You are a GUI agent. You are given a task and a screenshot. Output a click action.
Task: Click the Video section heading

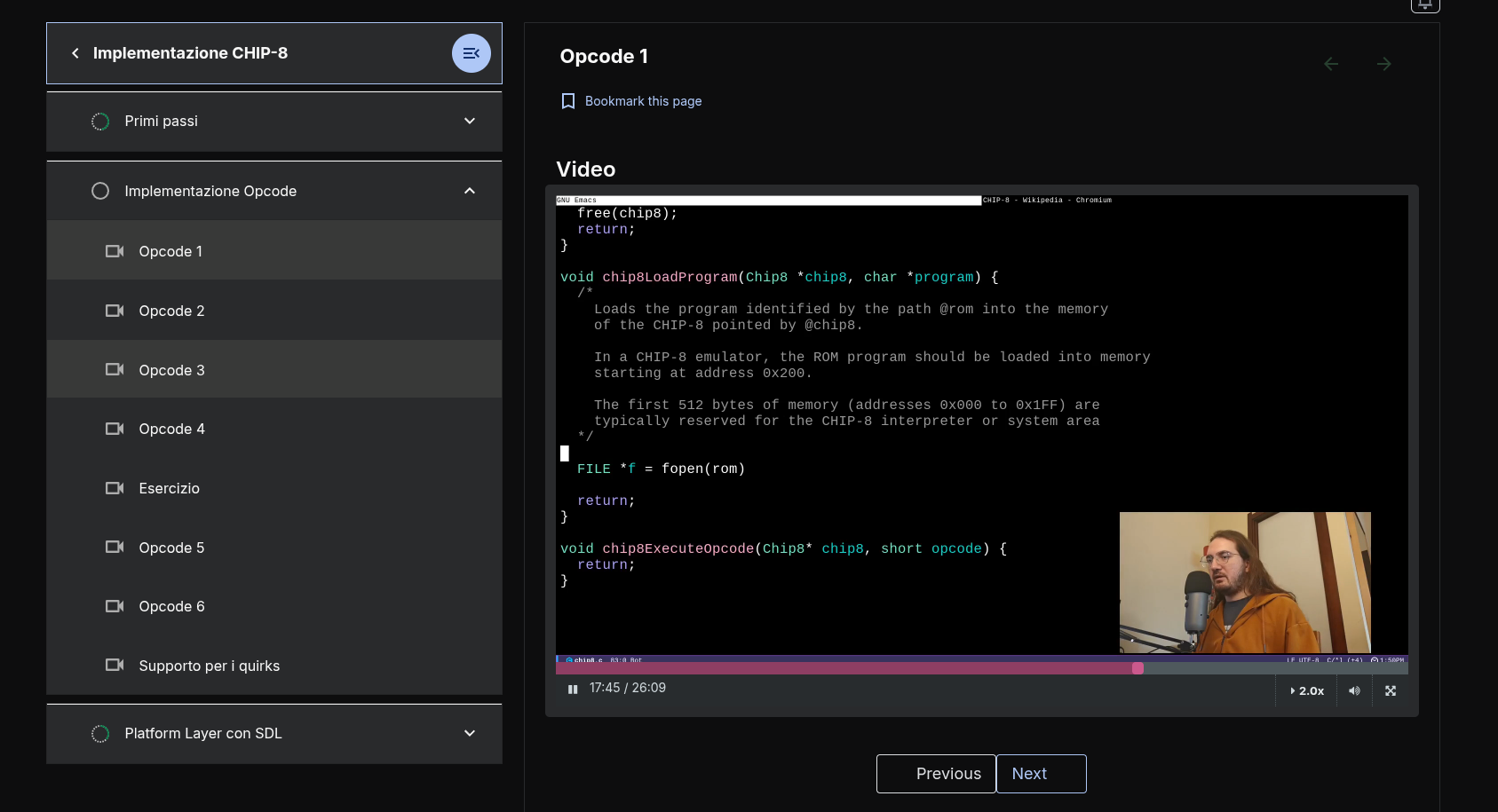pyautogui.click(x=586, y=169)
